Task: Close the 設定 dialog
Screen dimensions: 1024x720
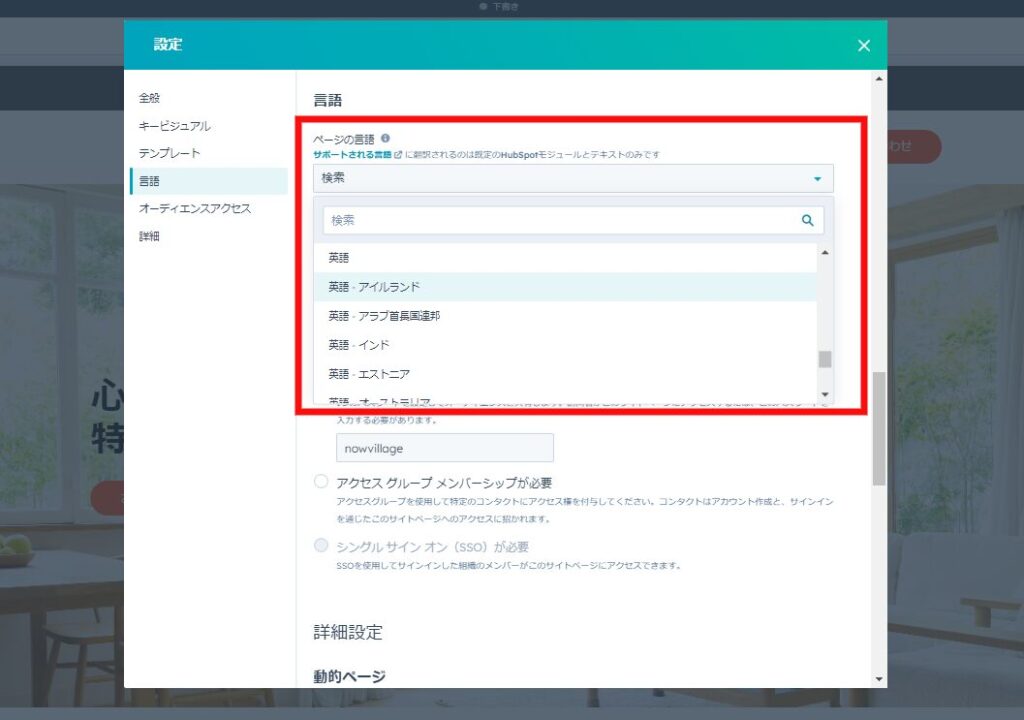Action: (x=863, y=44)
